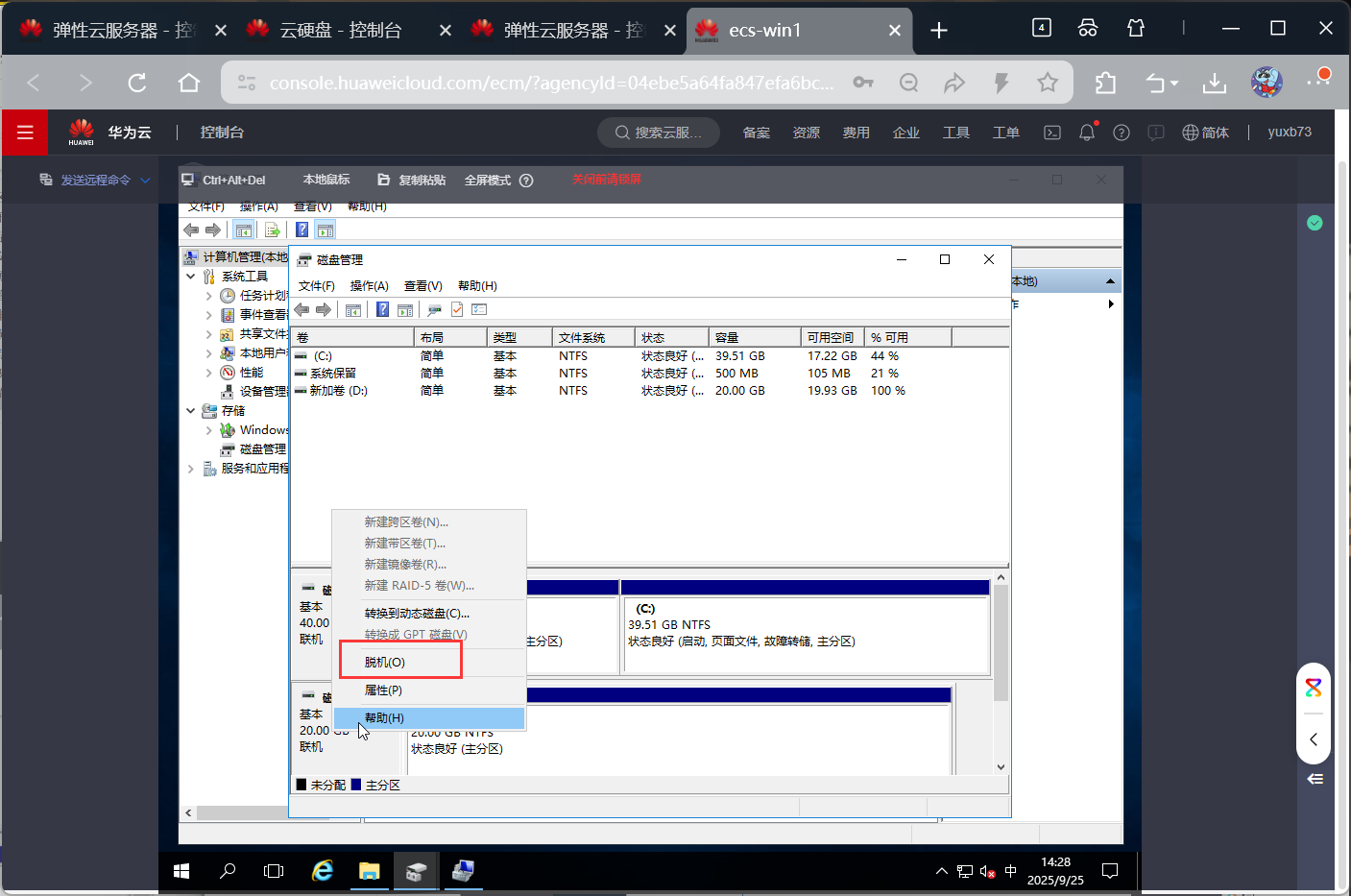This screenshot has height=896, width=1351.
Task: Click blue 主分区 legend swatch
Action: coord(356,785)
